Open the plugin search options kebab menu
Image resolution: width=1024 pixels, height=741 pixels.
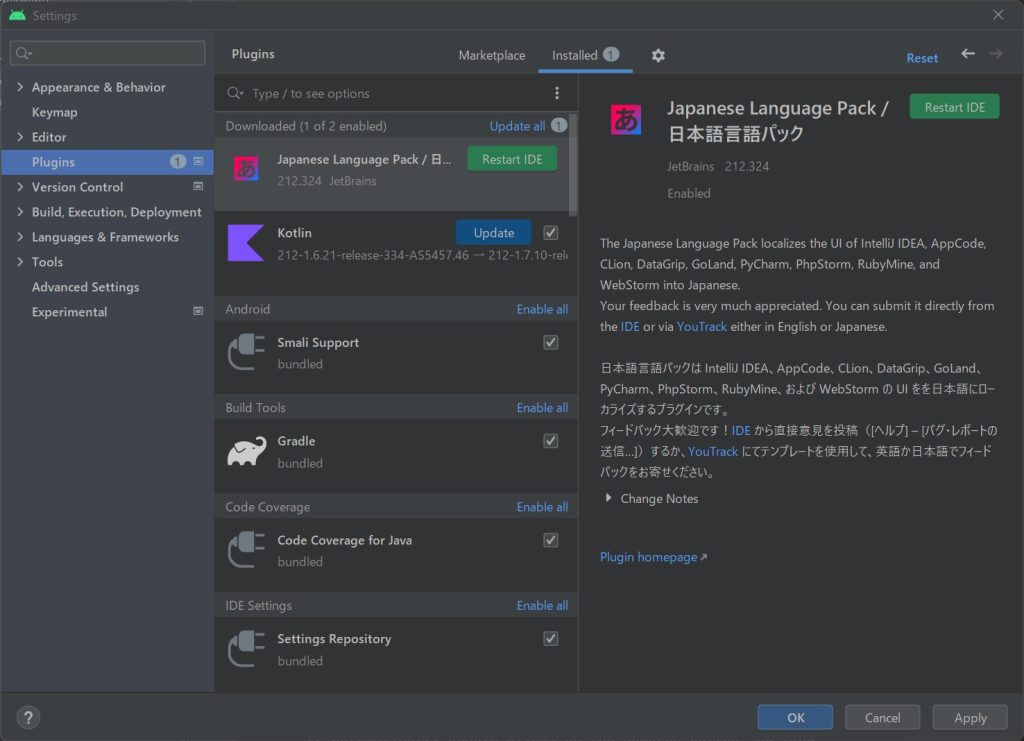[x=556, y=93]
